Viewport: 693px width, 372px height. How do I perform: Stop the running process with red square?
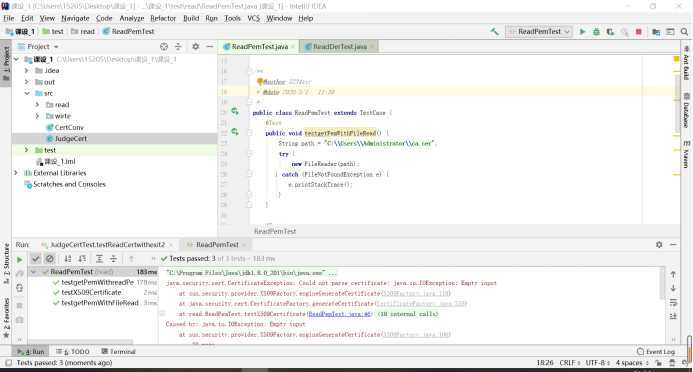pyautogui.click(x=638, y=32)
